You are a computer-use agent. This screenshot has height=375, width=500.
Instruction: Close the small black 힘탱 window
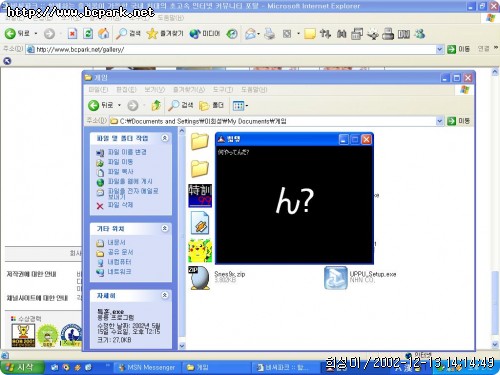[x=366, y=139]
